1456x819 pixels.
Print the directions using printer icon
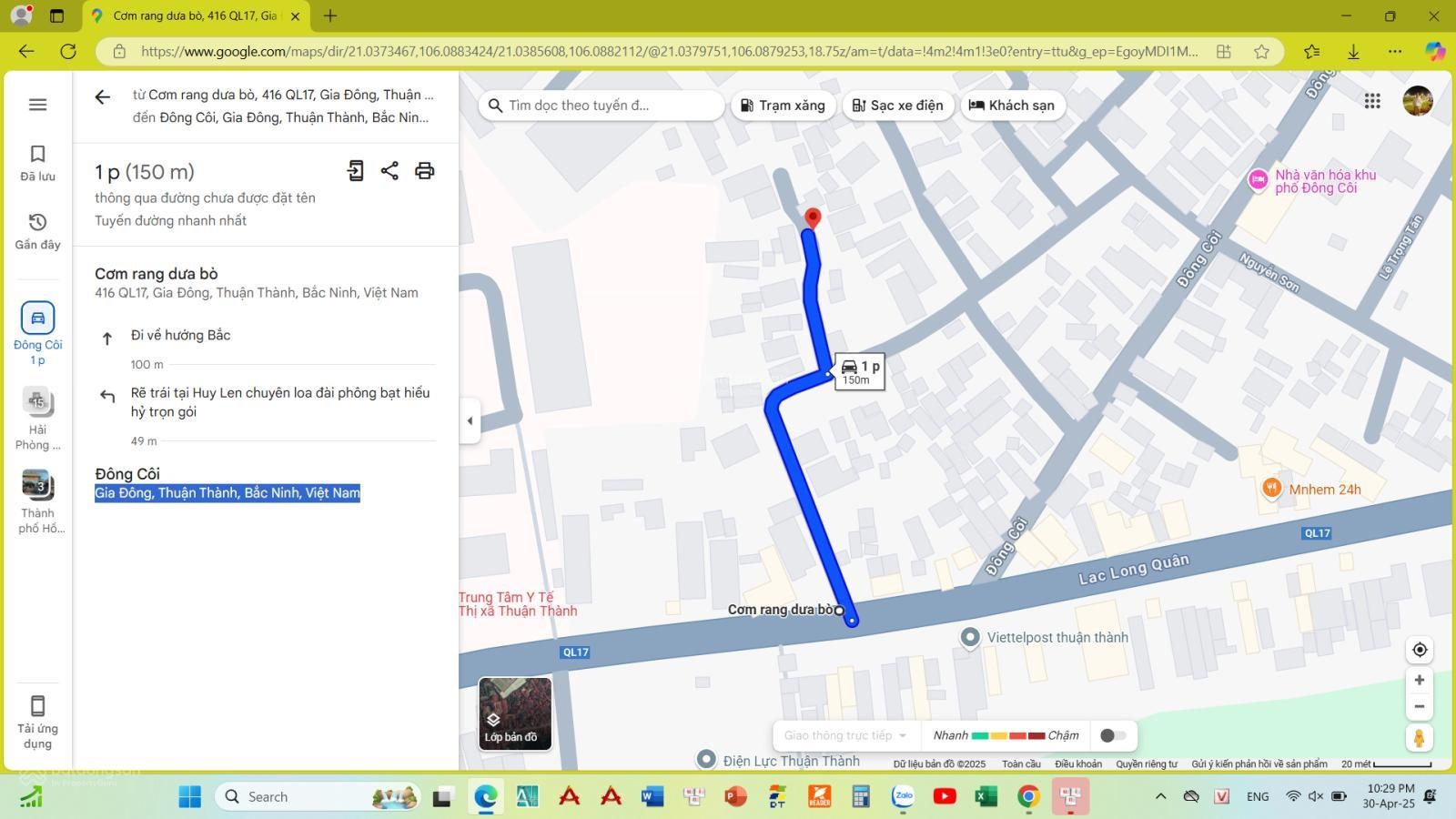(424, 171)
